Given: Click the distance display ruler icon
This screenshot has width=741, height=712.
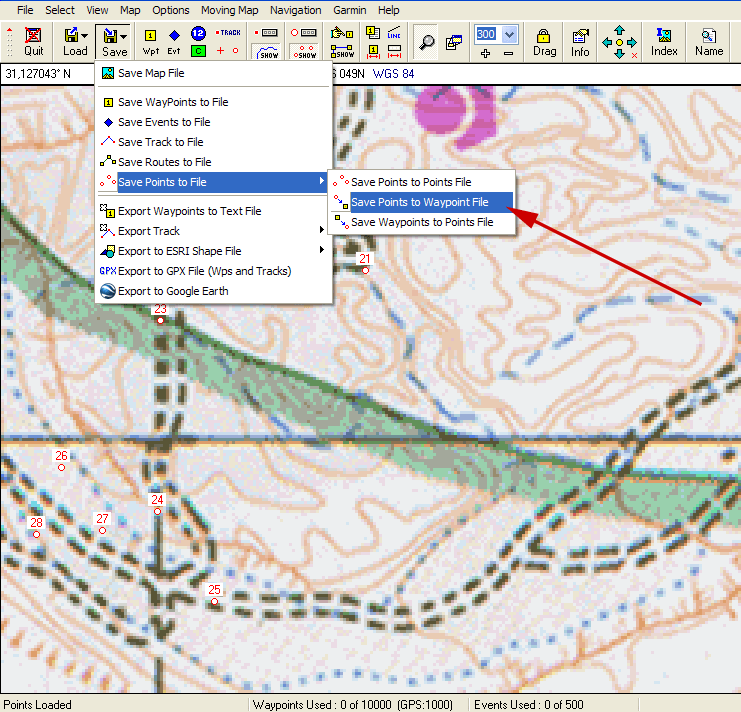Looking at the screenshot, I should [x=394, y=51].
